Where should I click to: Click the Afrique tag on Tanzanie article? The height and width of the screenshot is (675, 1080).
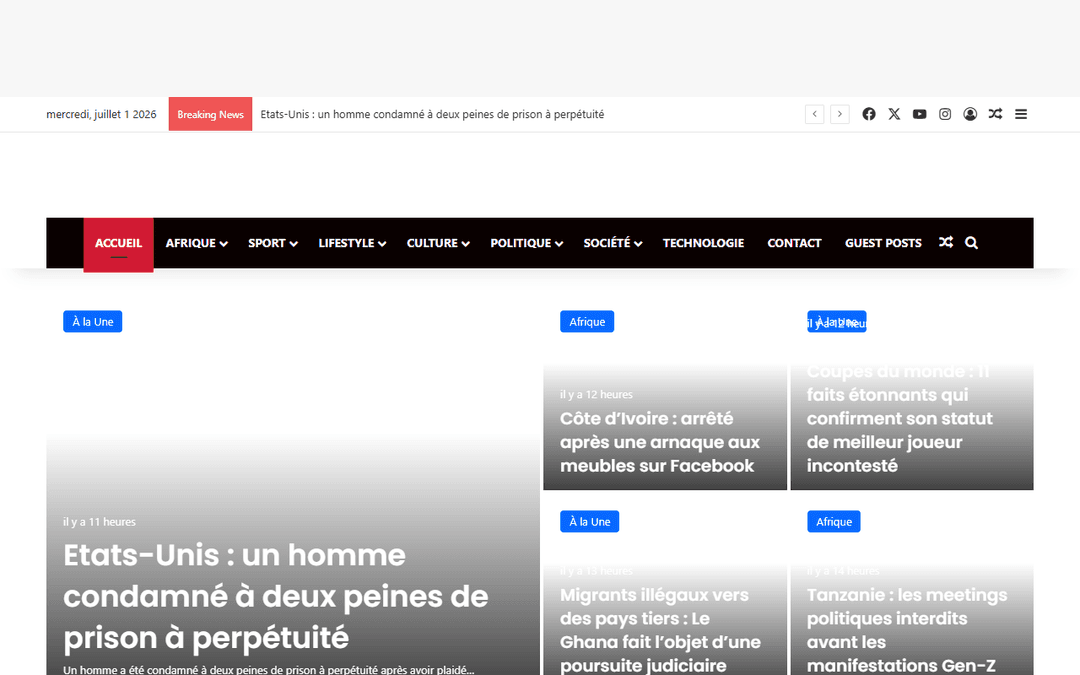[833, 521]
